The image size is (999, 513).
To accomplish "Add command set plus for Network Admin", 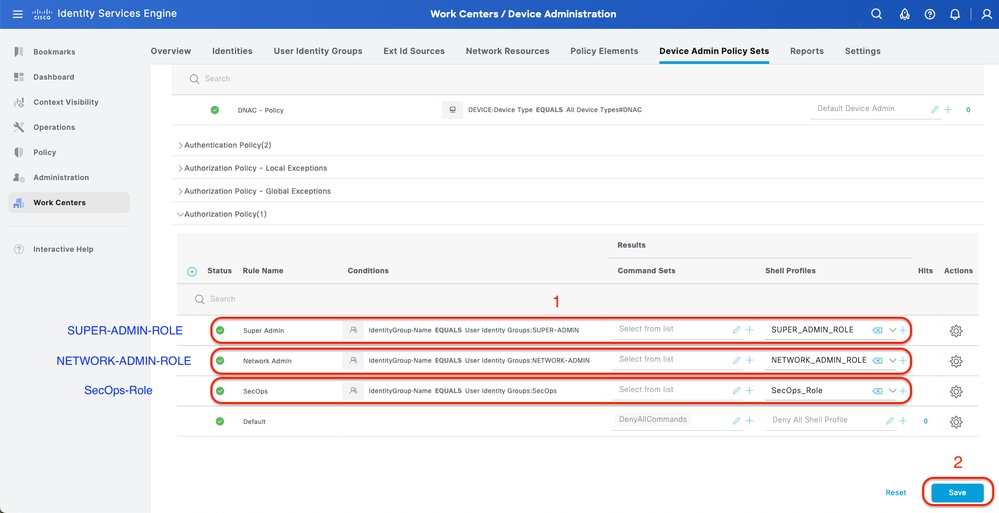I will [750, 360].
